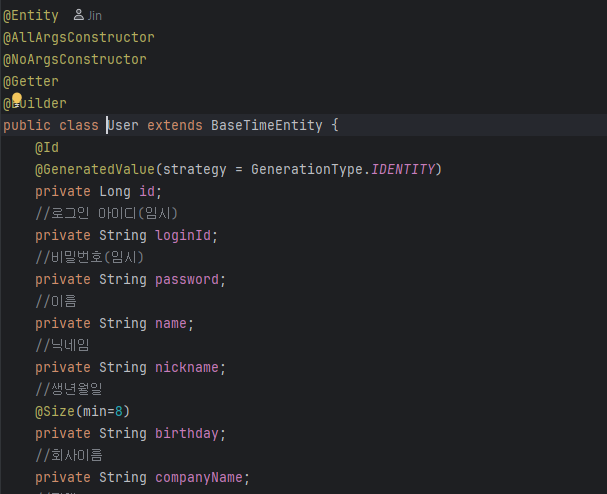Screen dimensions: 607x494
Task: Click the companyName field name
Action: [x=199, y=477]
